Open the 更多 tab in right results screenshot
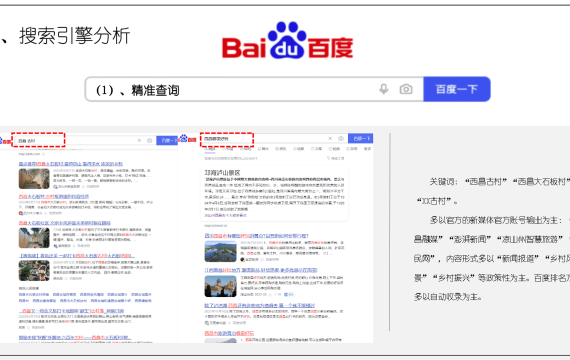 tap(368, 149)
